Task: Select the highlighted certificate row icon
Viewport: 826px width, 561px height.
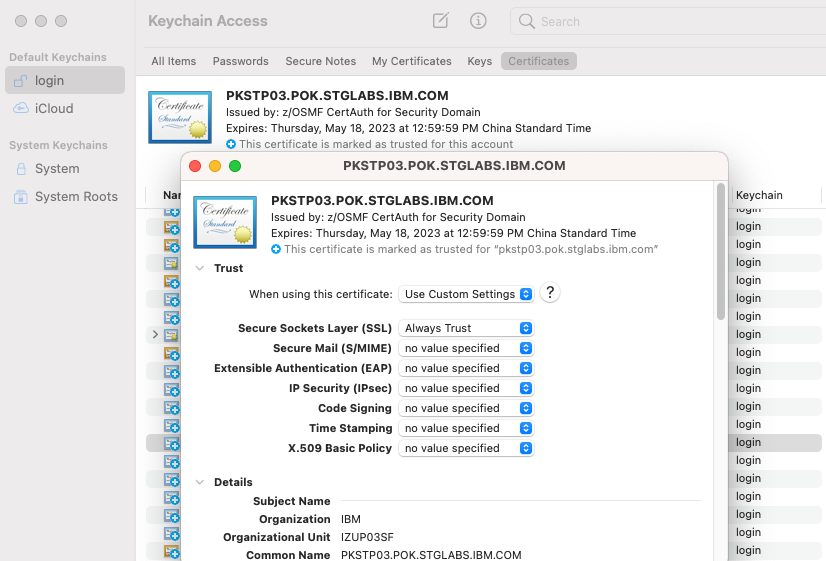Action: pyautogui.click(x=171, y=443)
